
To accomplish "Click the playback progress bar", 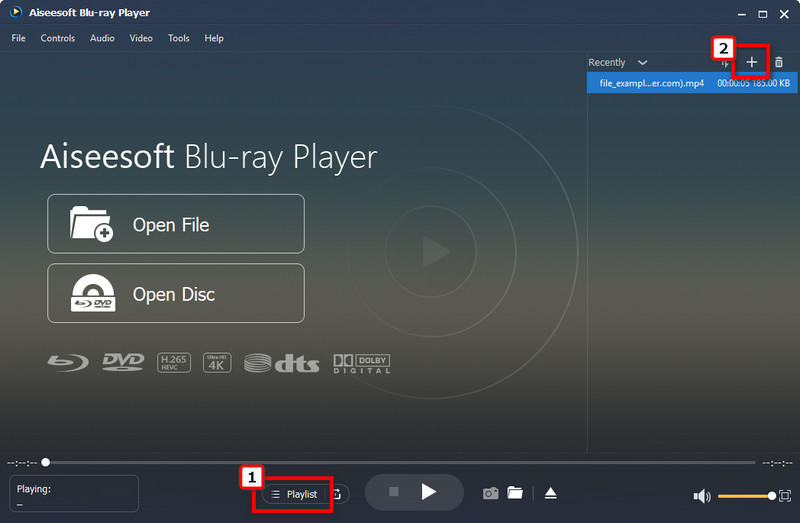I will [401, 462].
